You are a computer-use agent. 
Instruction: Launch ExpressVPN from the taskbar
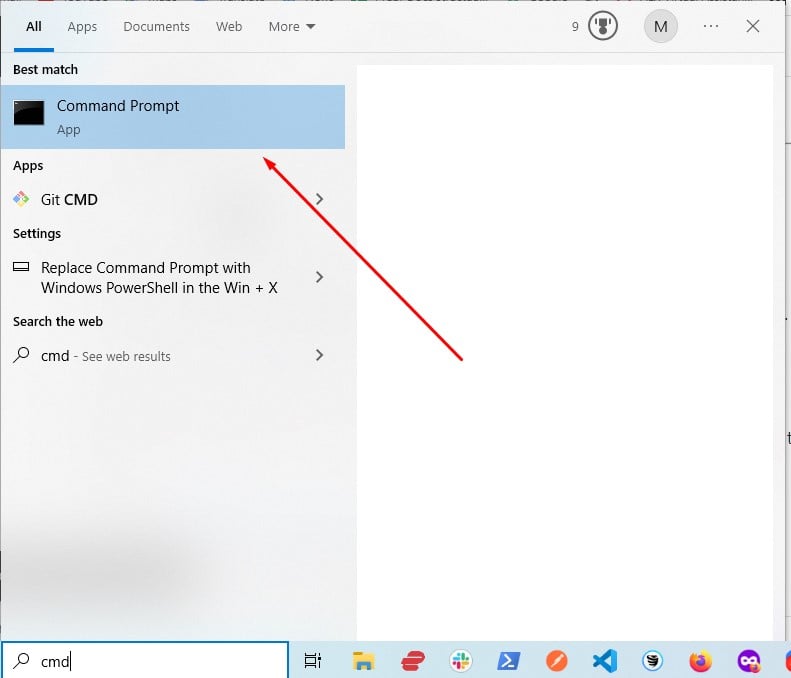click(413, 660)
